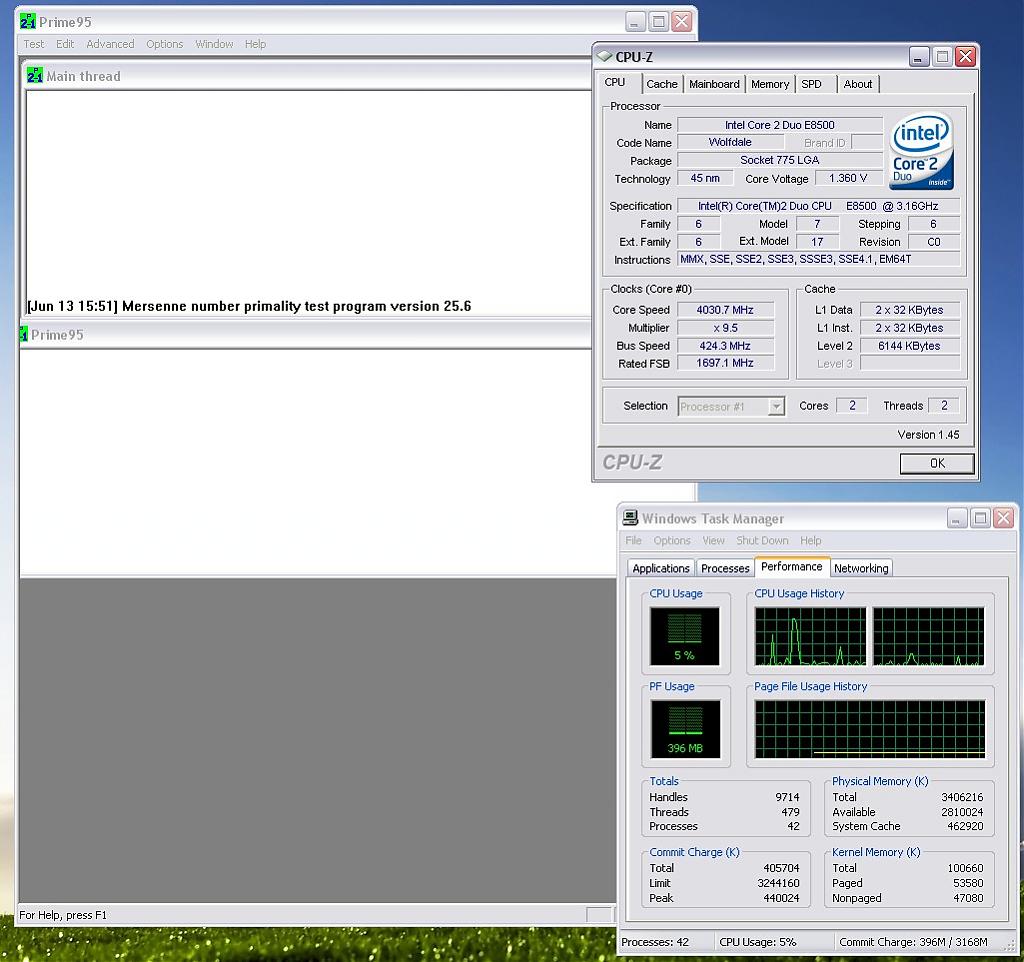Open the Window menu in Prime95
Screen dimensions: 1024x962
point(214,44)
